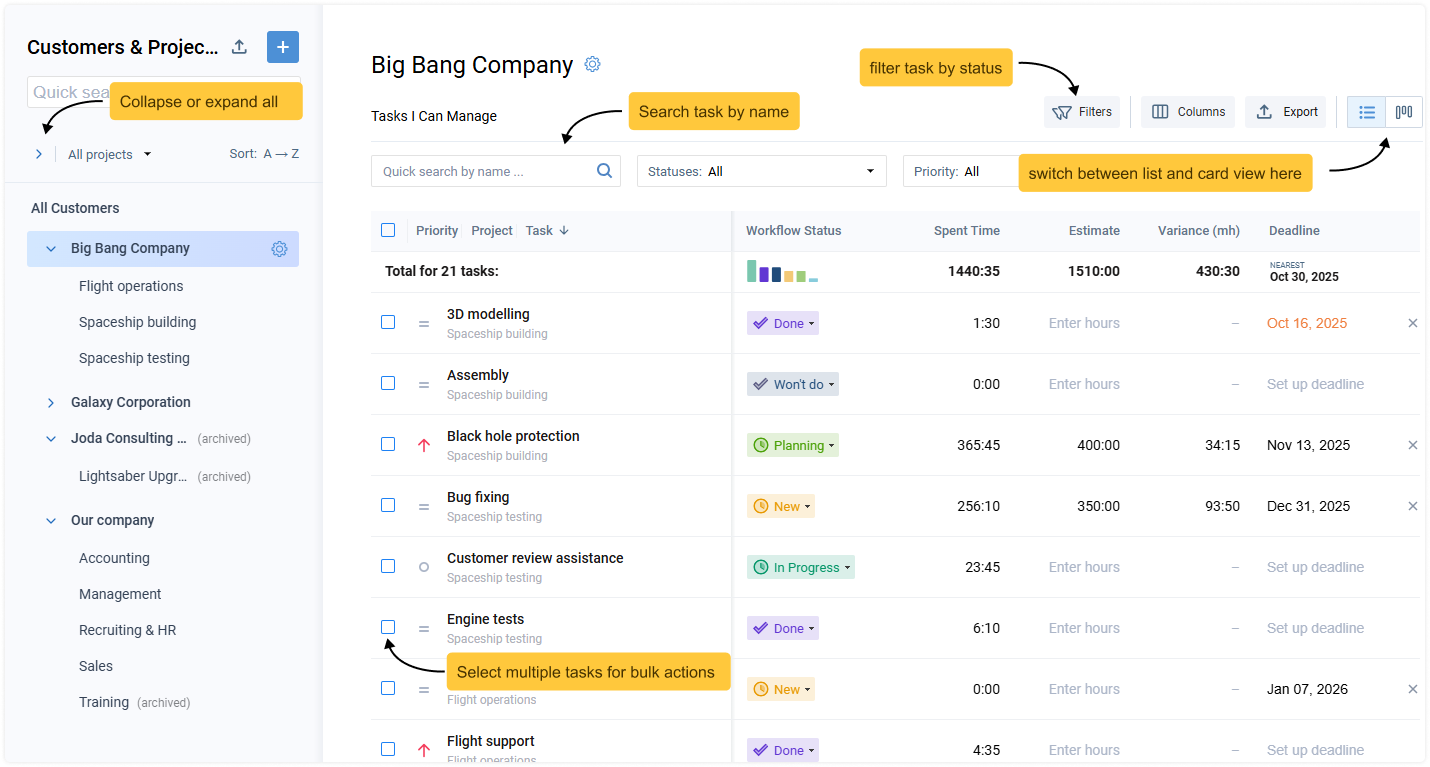Click the quick search by name field
Screen dimensions: 1430x767
coord(480,171)
